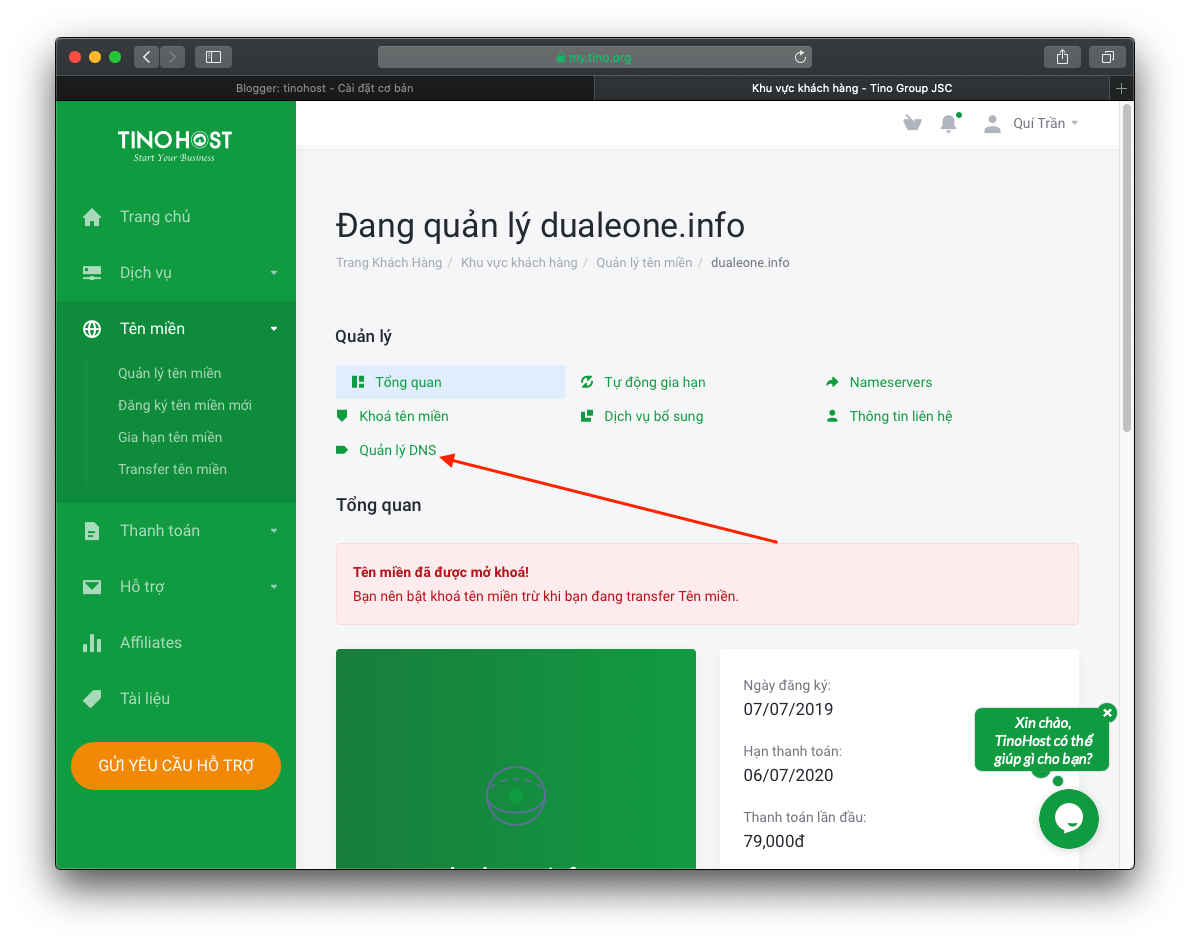Go forward in browser history
Screen dimensions: 1190x943
[172, 57]
